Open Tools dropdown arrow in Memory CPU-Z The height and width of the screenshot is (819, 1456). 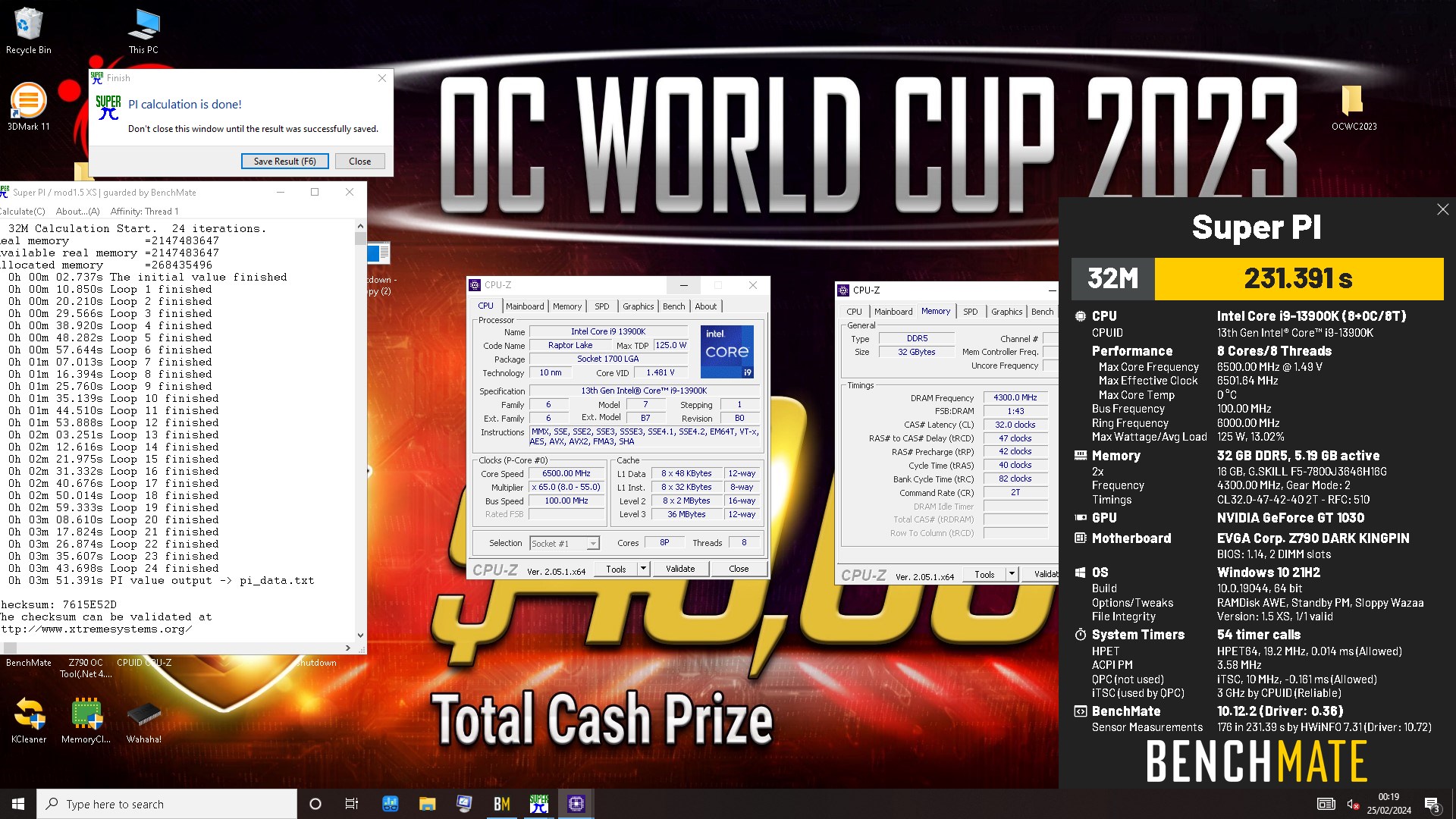(1012, 575)
